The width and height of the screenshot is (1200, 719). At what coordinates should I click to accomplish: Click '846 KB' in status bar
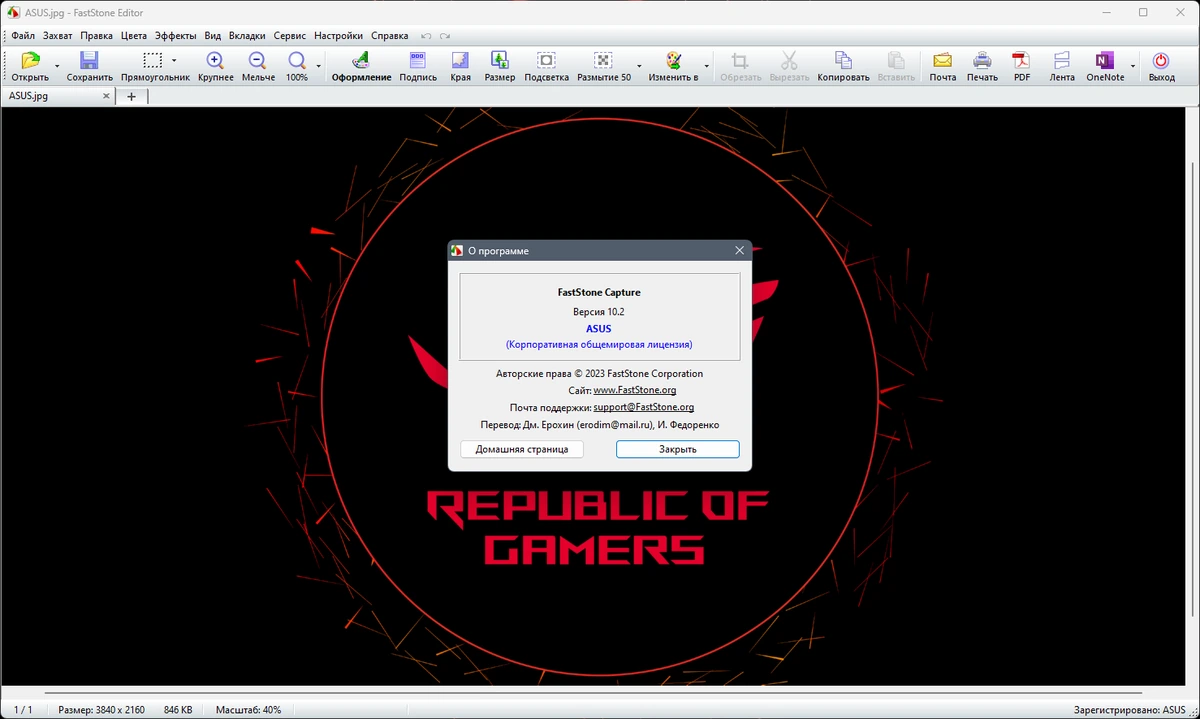[178, 710]
